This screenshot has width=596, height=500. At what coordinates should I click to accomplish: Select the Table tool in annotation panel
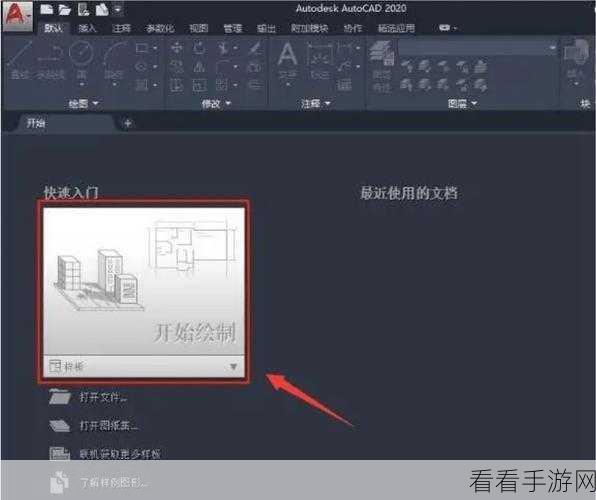click(344, 85)
